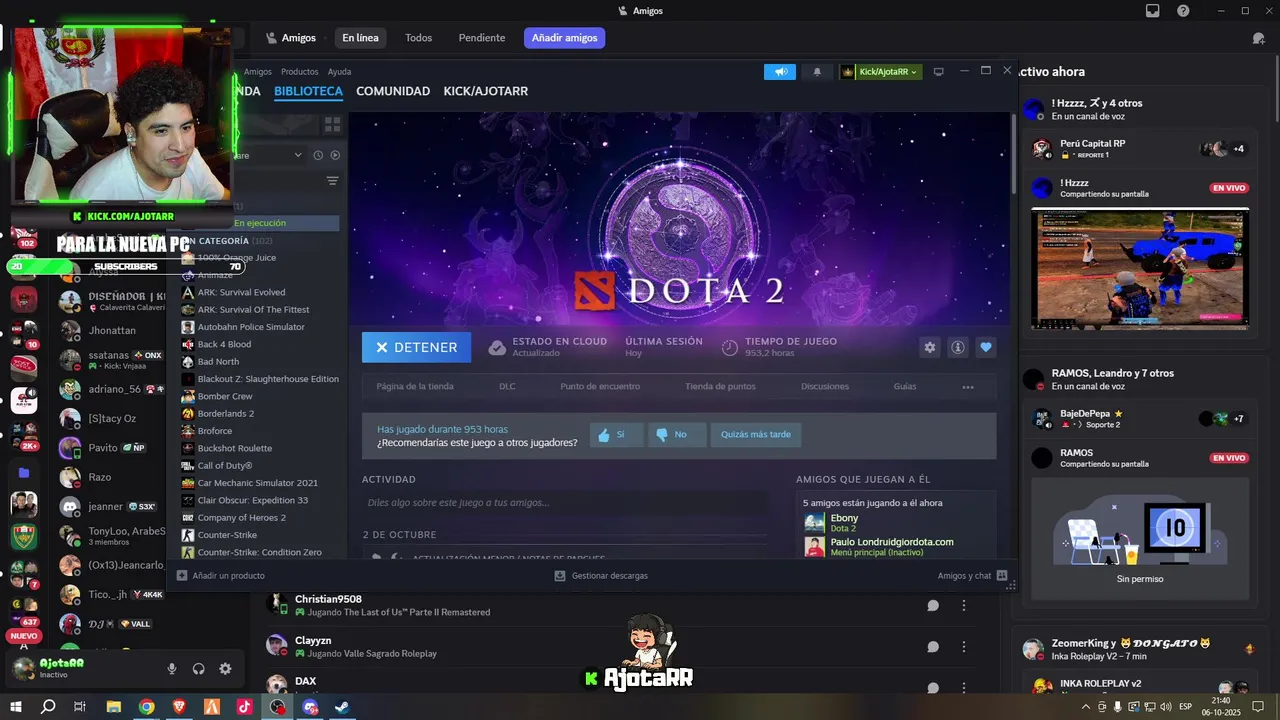Open Dota 2 settings gear in Steam
The width and height of the screenshot is (1280, 720).
[930, 347]
